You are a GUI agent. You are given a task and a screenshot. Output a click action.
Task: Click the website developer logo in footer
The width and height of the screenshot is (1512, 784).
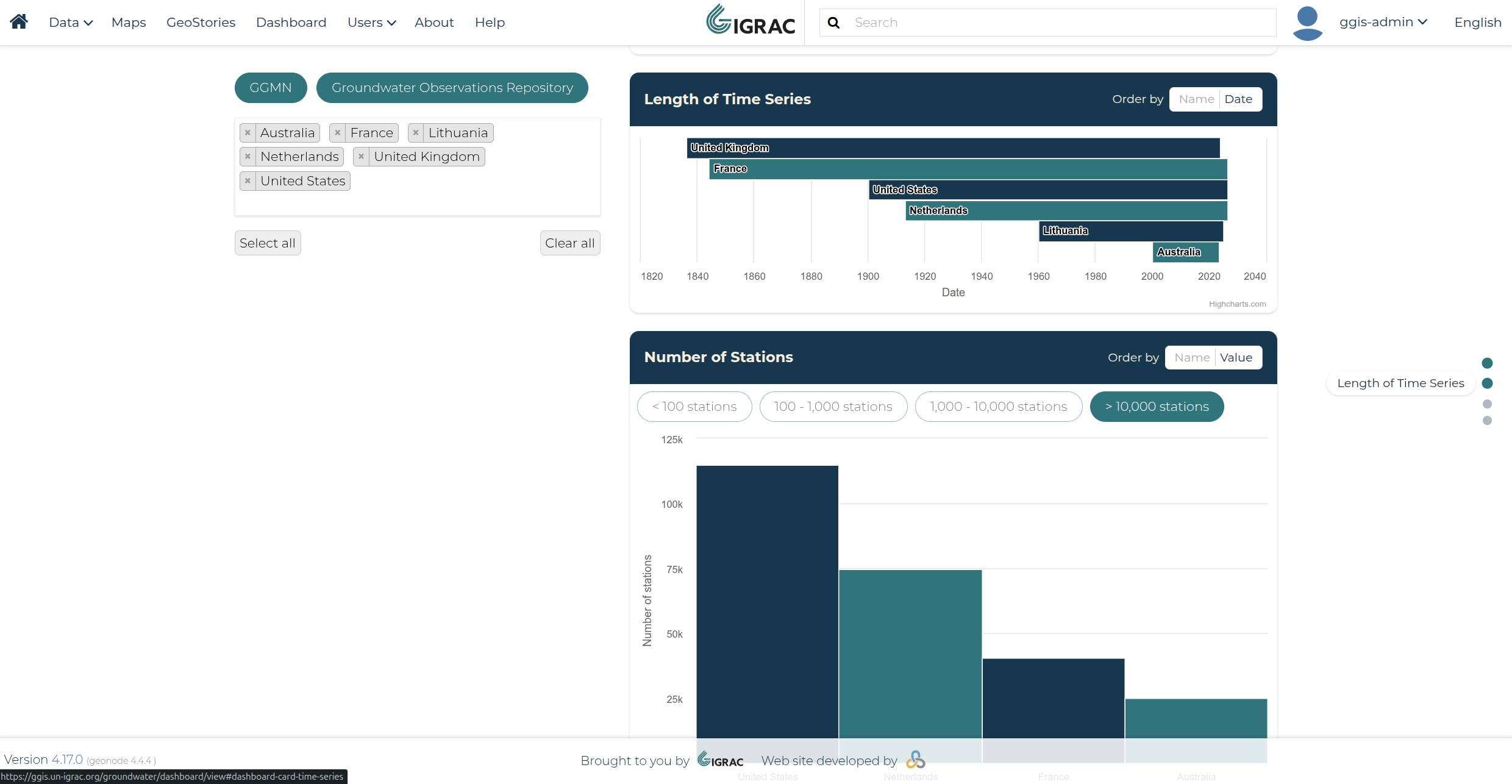point(915,760)
